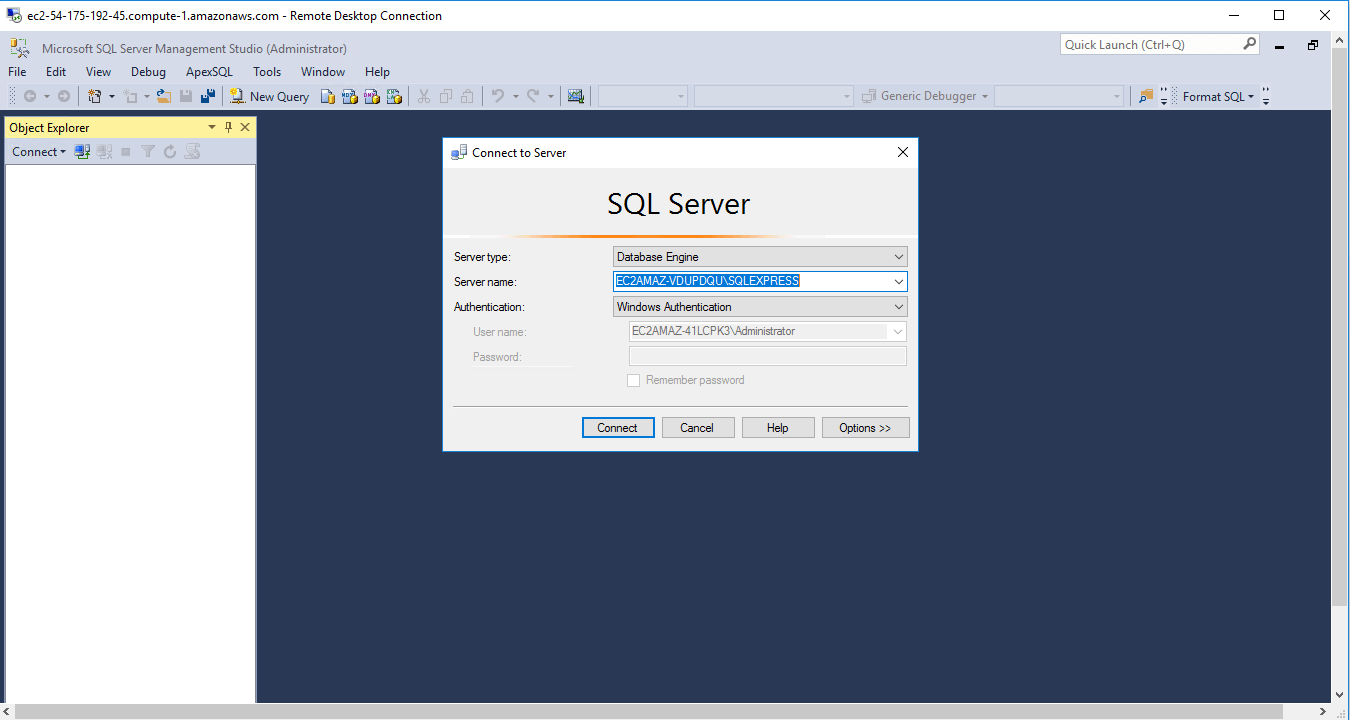Viewport: 1350px width, 720px height.
Task: Pin Object Explorer open with the pin toggle
Action: click(228, 127)
